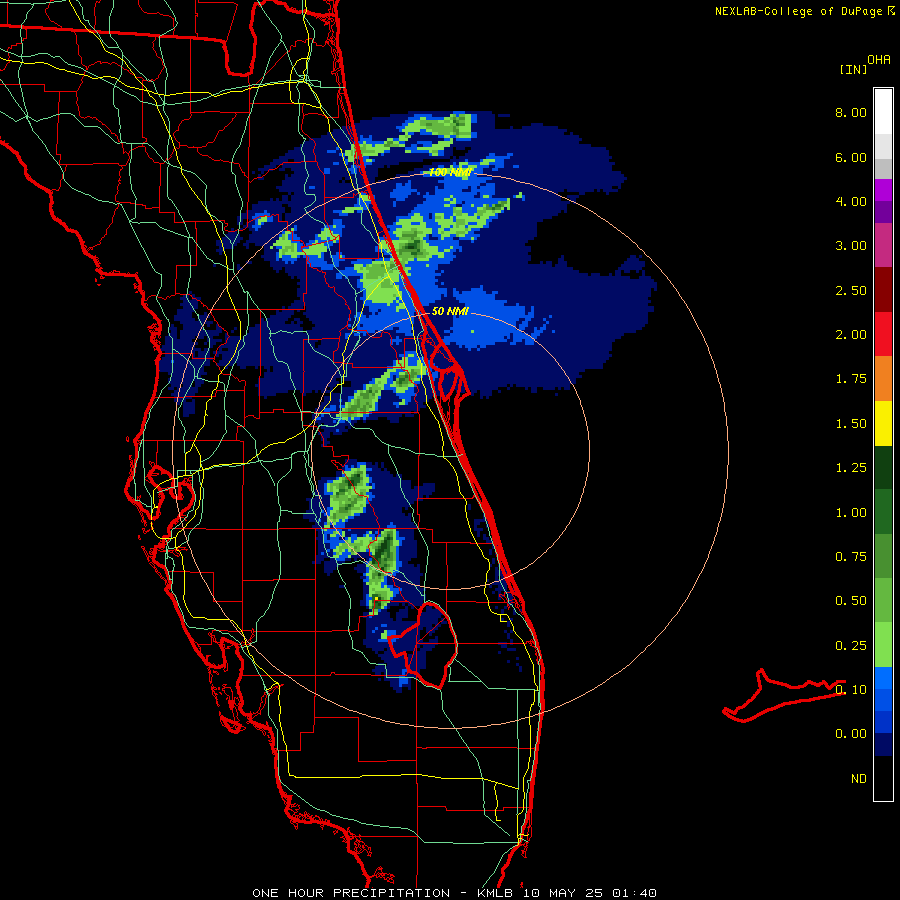
Task: Click the orange legend swatch
Action: [x=883, y=379]
